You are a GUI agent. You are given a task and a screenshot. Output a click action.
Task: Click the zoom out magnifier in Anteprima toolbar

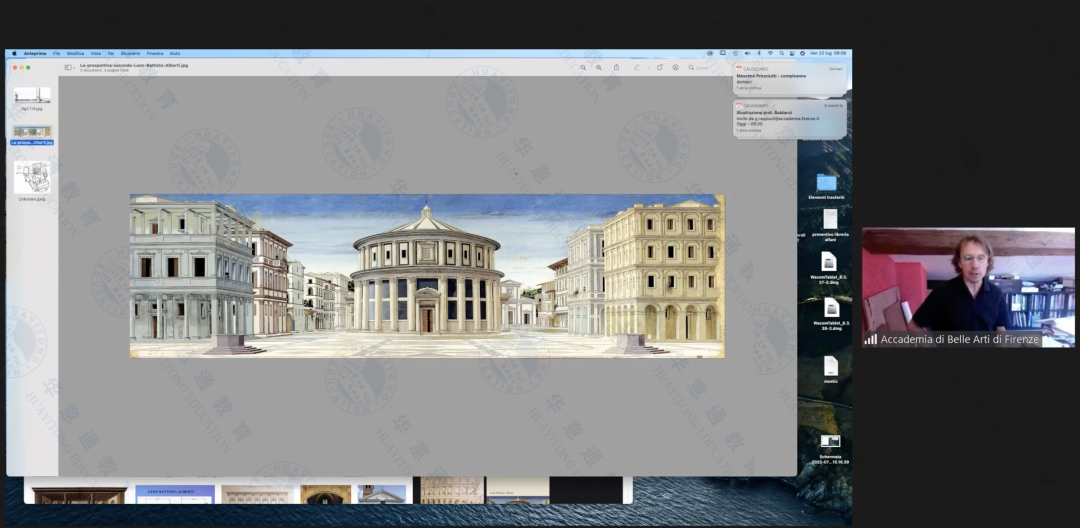(x=583, y=67)
